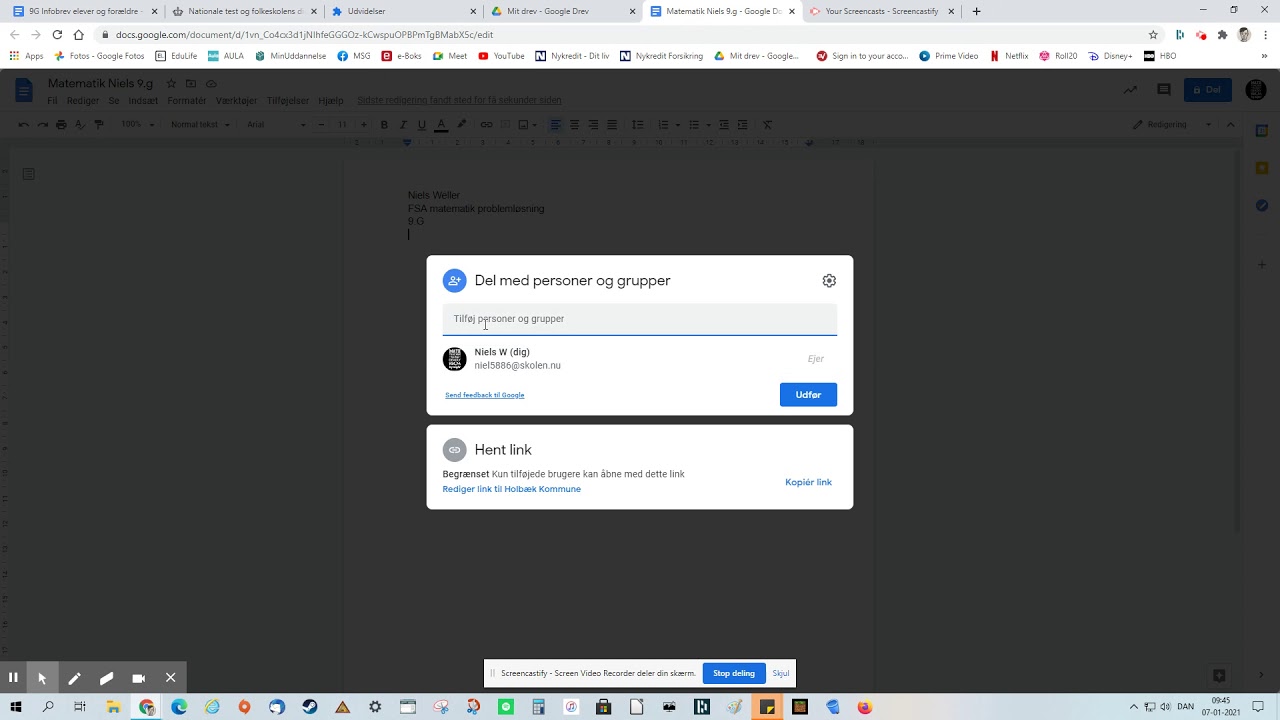This screenshot has width=1280, height=720.
Task: Open the EduLife bookmark
Action: point(176,56)
